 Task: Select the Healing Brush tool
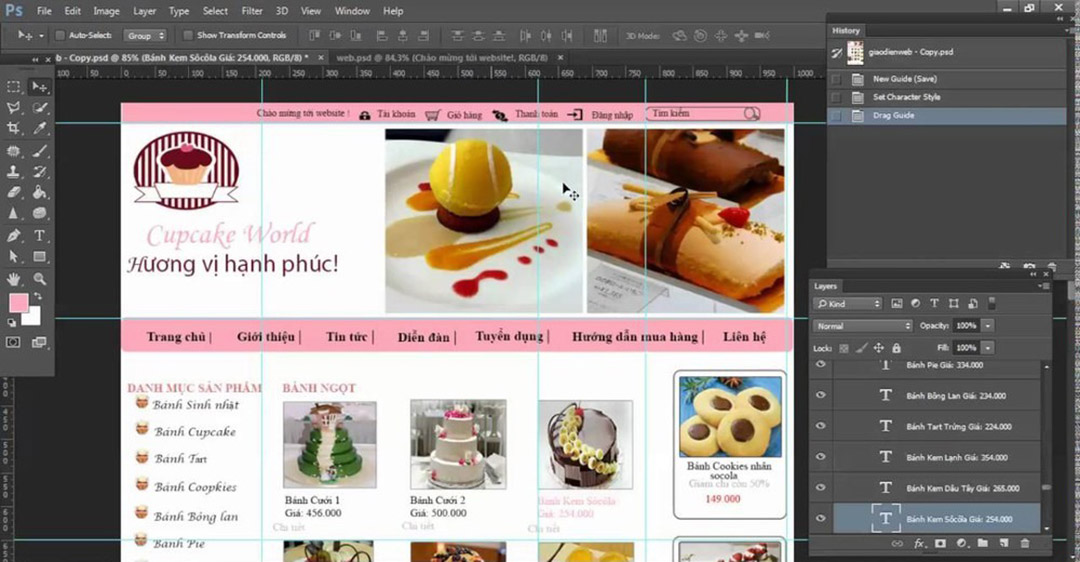[x=13, y=151]
